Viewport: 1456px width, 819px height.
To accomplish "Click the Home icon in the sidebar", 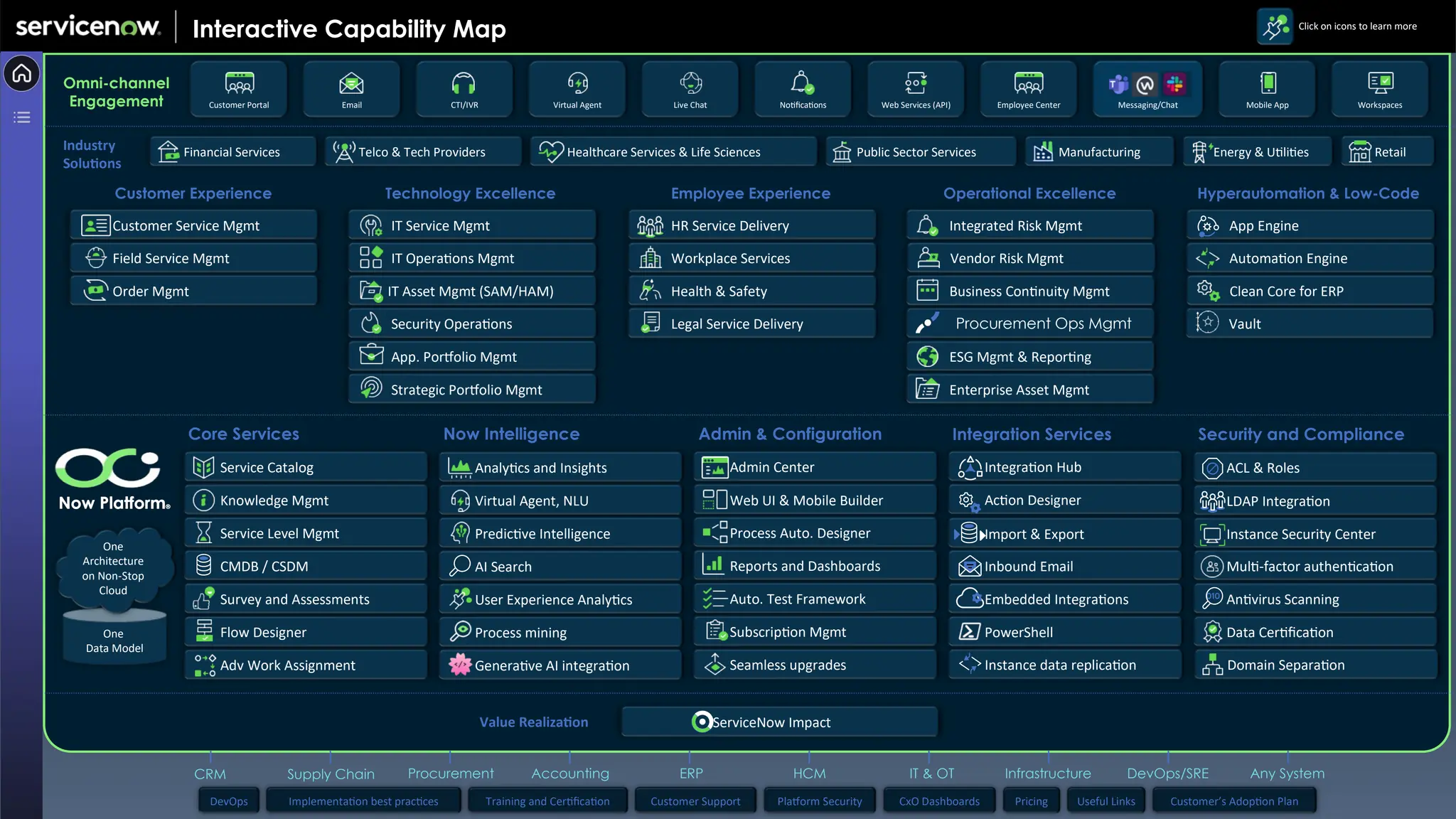I will click(21, 73).
